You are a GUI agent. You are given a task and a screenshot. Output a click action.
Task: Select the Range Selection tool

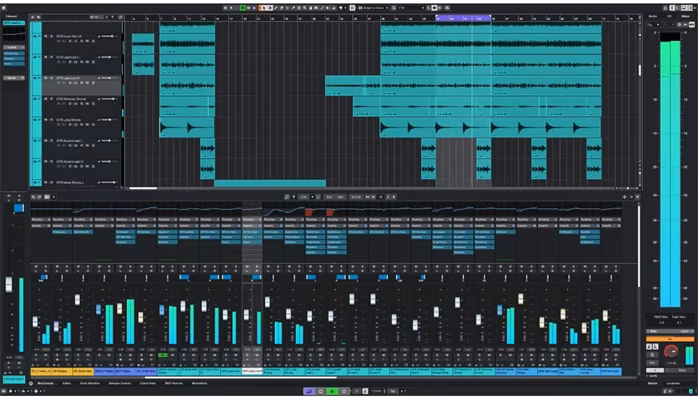270,8
